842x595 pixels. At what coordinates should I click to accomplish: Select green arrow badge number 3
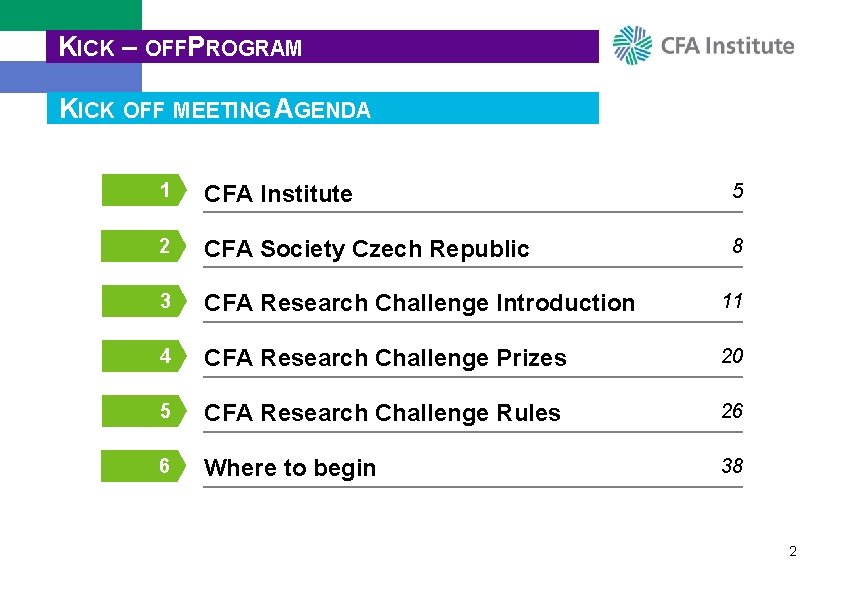point(144,301)
